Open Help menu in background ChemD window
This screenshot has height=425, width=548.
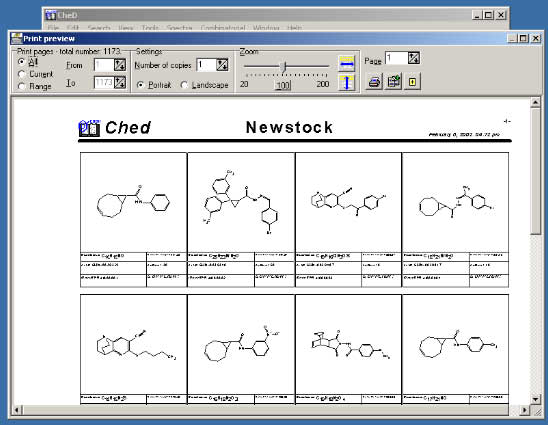click(x=294, y=28)
